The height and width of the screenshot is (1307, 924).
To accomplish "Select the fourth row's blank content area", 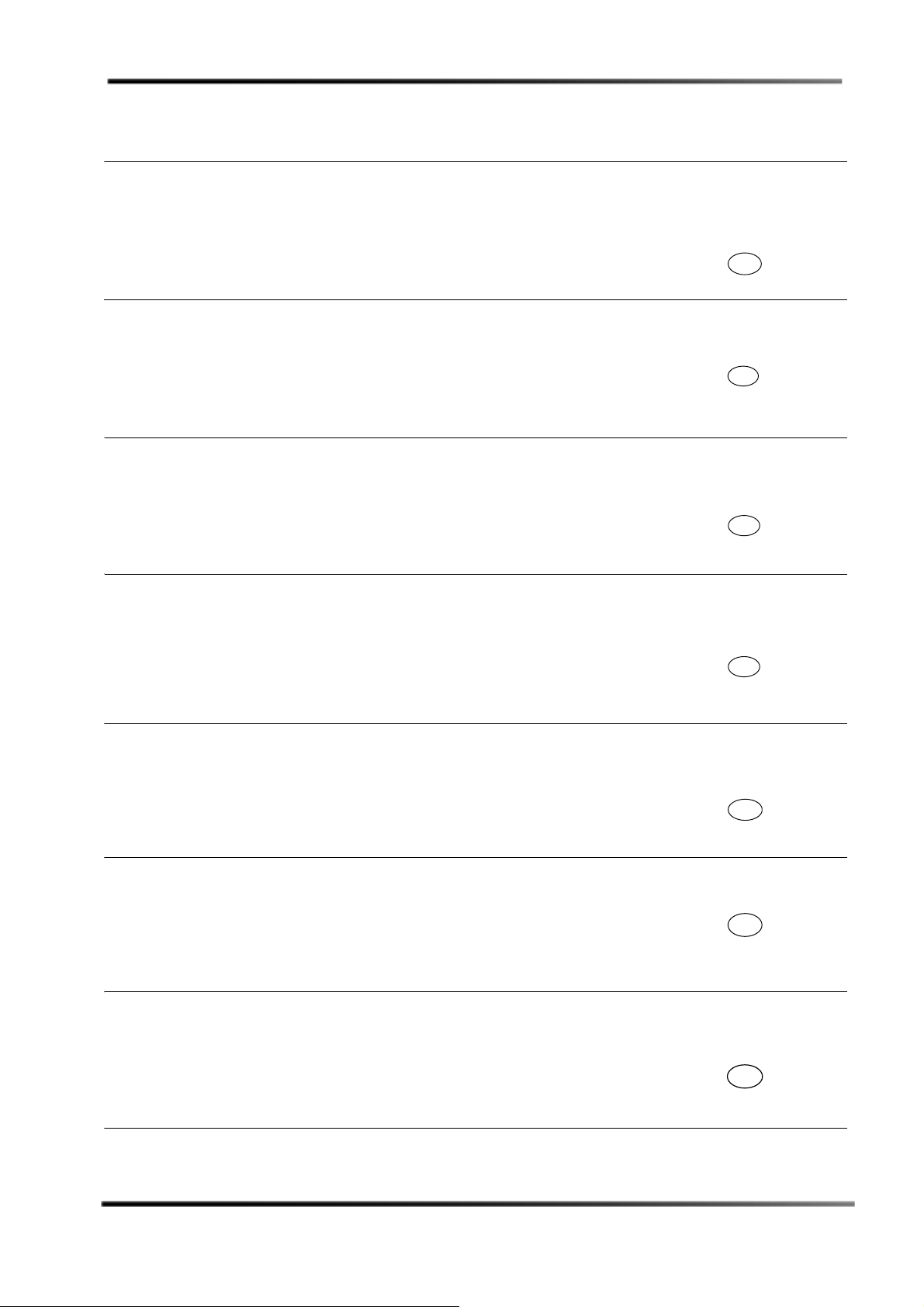I will 388,648.
